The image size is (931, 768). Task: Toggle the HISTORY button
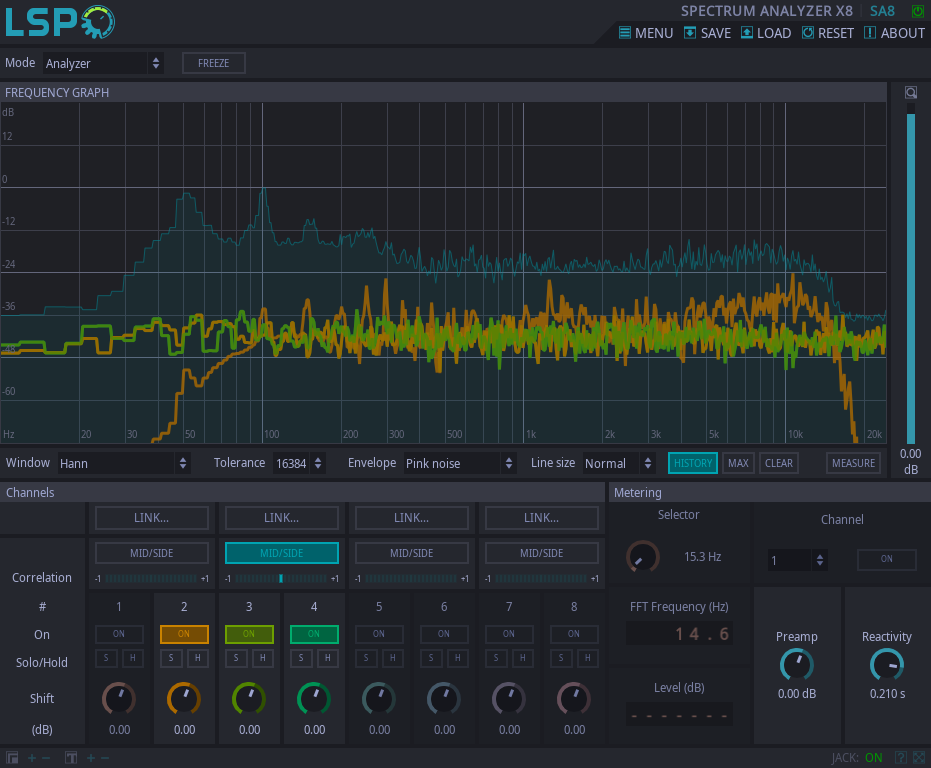pos(693,463)
